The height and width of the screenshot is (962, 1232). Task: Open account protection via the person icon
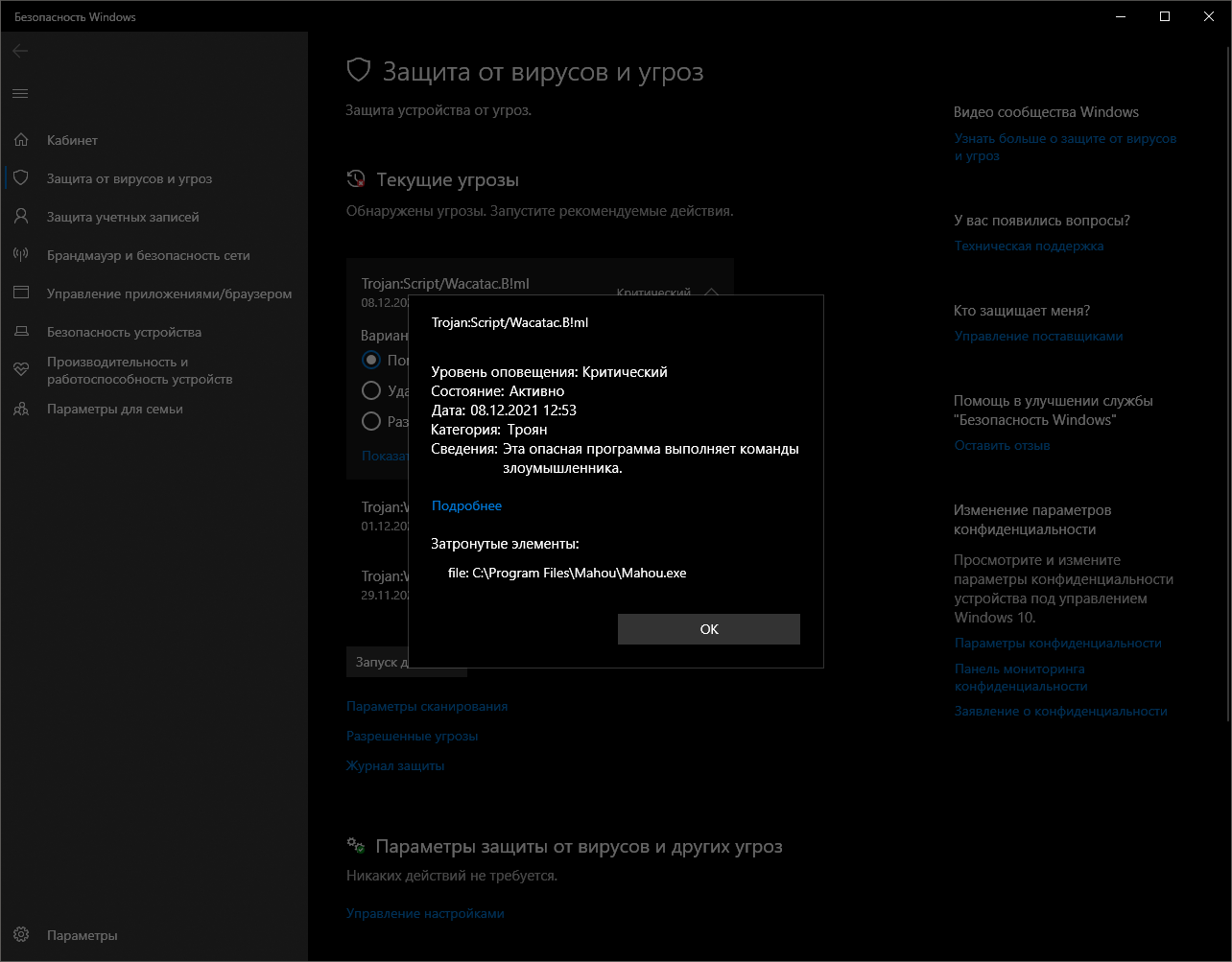pos(21,217)
